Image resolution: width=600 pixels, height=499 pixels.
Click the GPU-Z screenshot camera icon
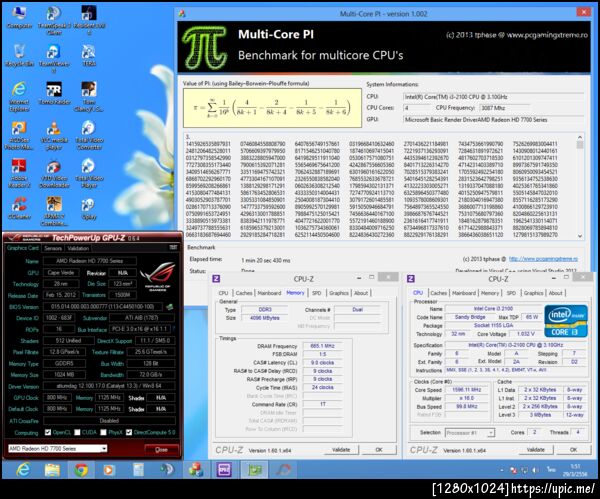pos(173,248)
